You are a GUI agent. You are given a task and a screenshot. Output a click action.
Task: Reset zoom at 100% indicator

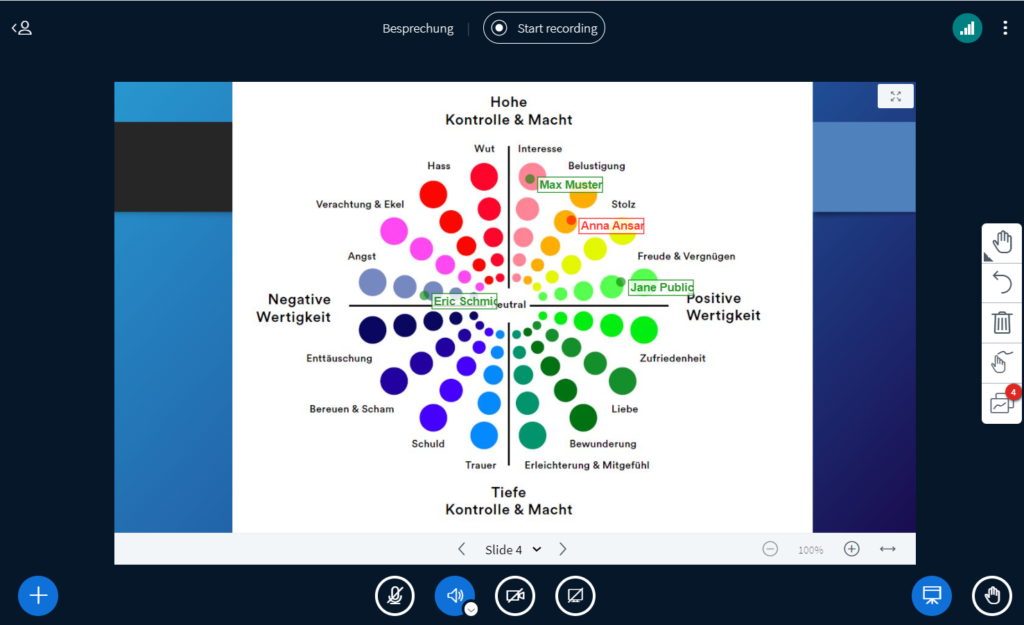(810, 550)
